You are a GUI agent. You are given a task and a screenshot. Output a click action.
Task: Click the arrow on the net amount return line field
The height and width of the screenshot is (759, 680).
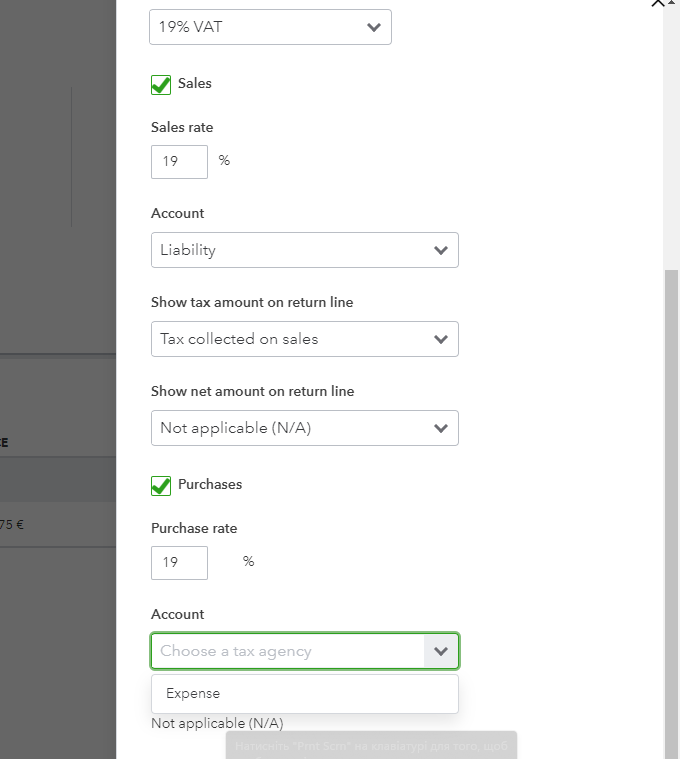[x=441, y=428]
